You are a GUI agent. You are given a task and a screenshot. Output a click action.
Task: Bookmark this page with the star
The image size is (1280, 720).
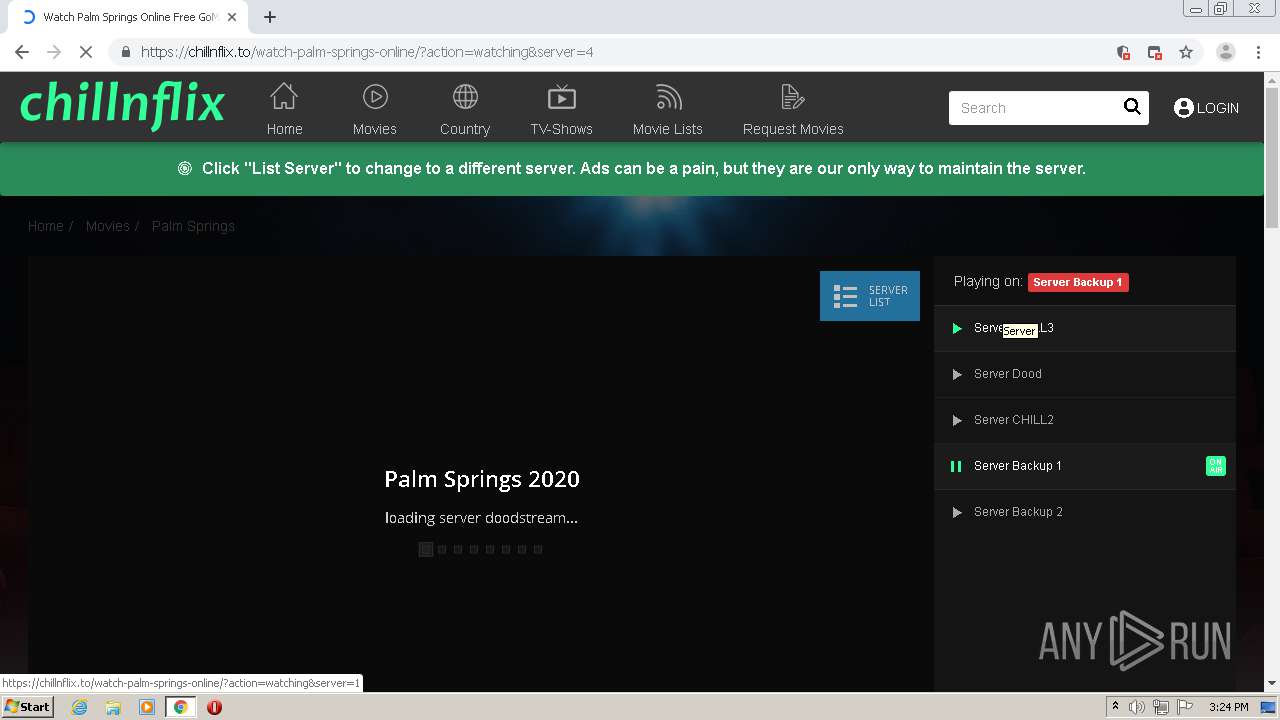click(x=1186, y=52)
